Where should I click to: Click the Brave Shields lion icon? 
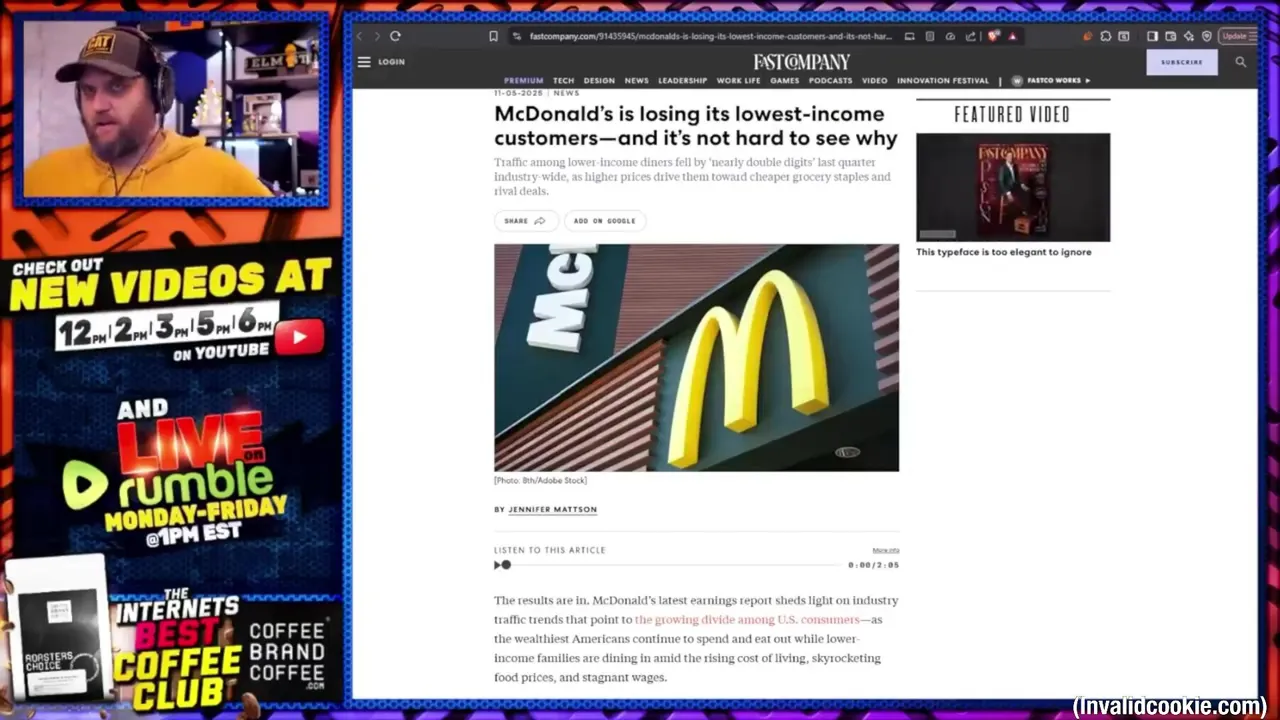coord(993,36)
